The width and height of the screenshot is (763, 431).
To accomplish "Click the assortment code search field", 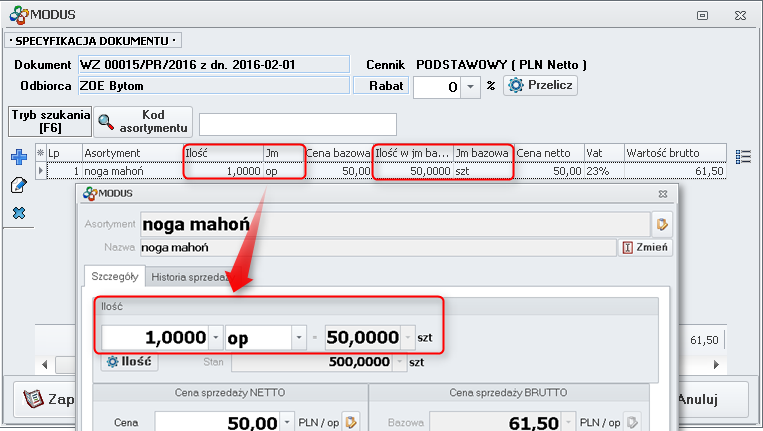I will tap(298, 124).
